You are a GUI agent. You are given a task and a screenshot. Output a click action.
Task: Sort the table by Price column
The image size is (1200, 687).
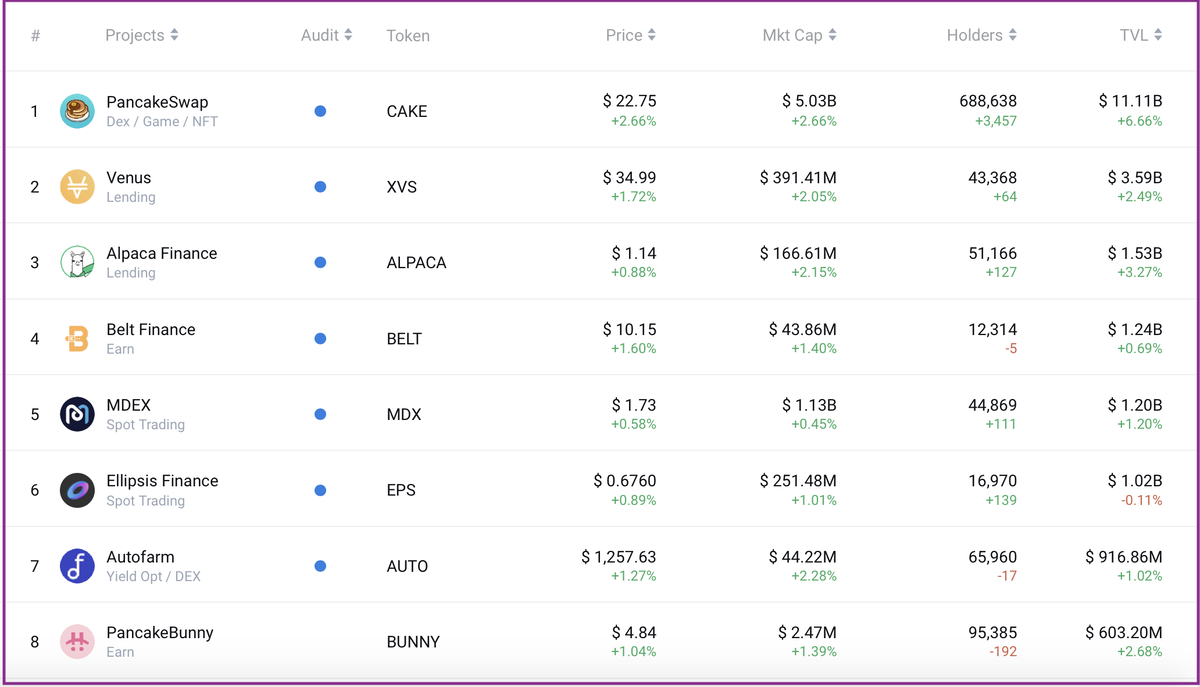[x=631, y=35]
